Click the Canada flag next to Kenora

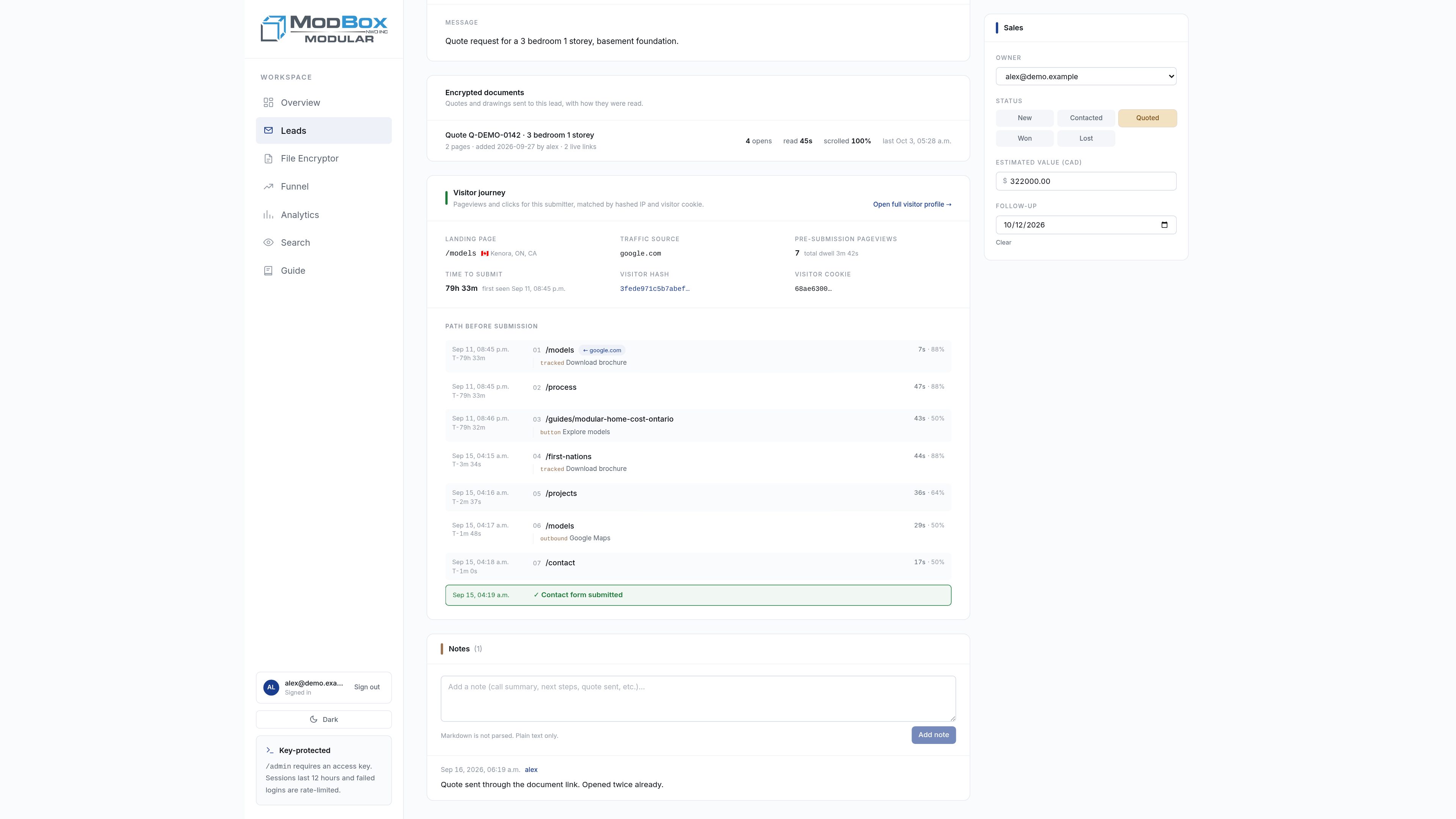[x=485, y=254]
